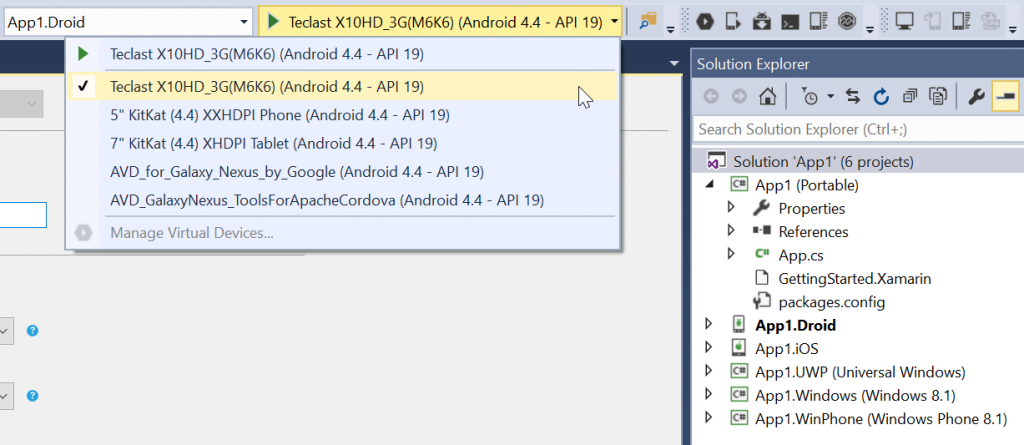The height and width of the screenshot is (445, 1024).
Task: Toggle Preview Selected Items button
Action: coord(1005,97)
